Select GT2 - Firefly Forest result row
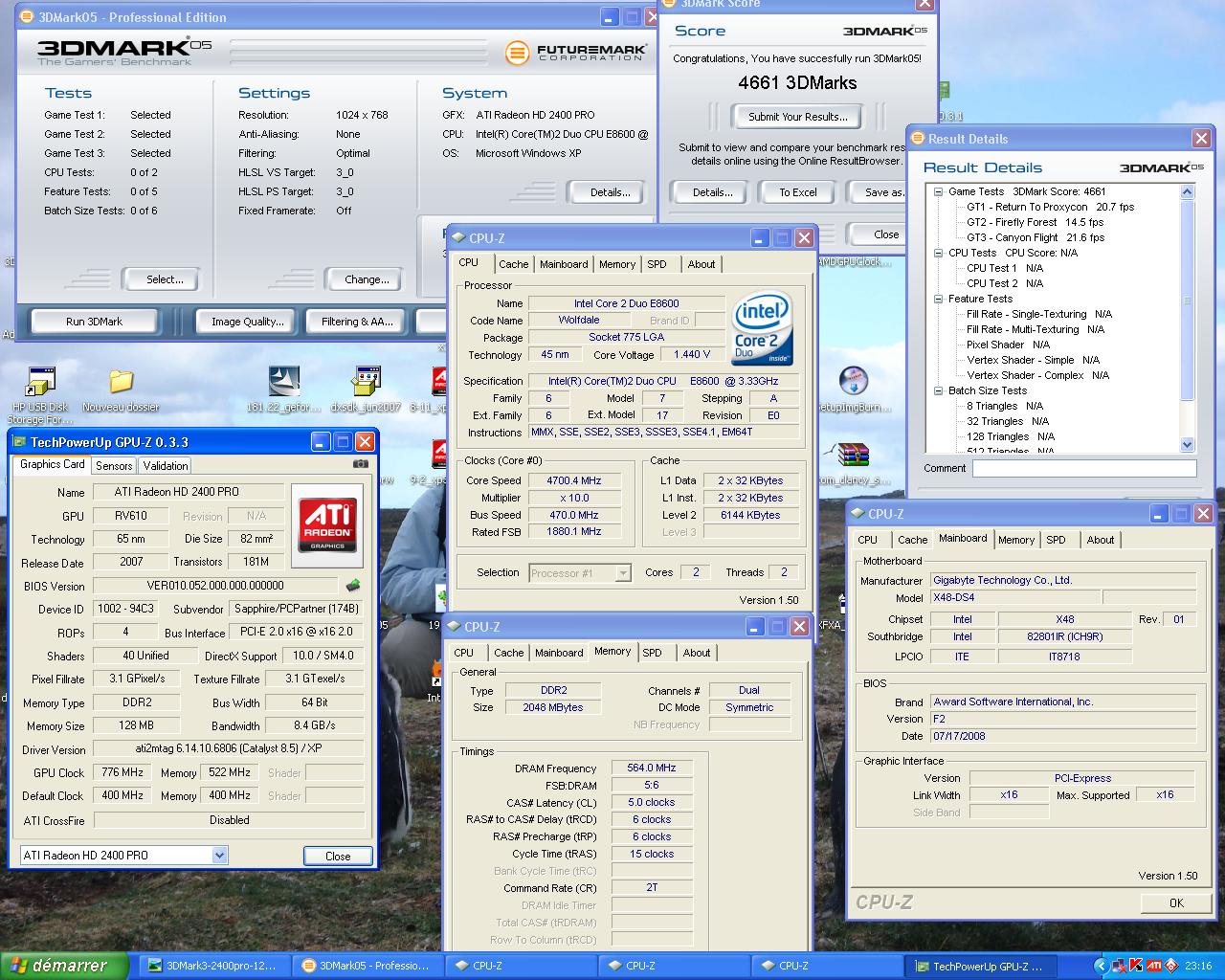Viewport: 1225px width, 980px height. click(x=1035, y=222)
